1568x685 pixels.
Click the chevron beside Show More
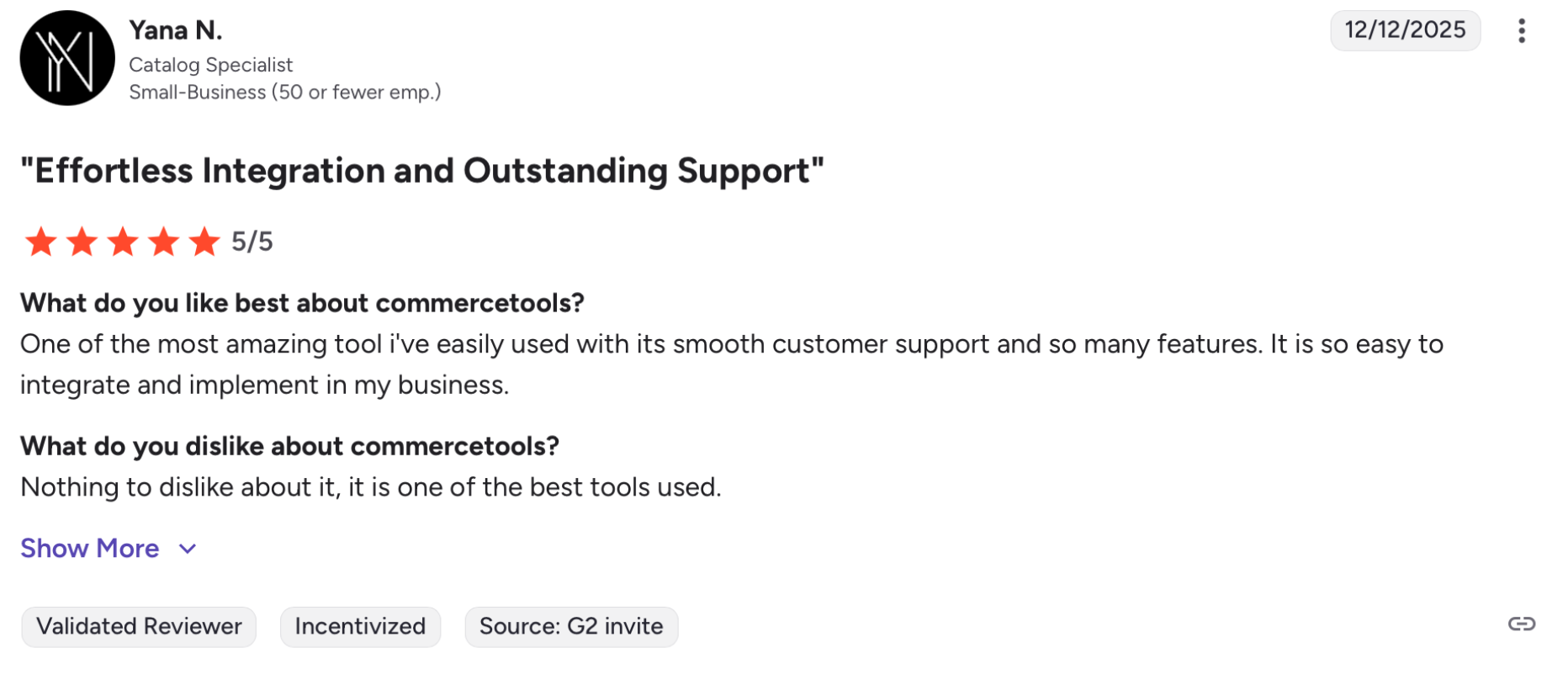pyautogui.click(x=188, y=549)
